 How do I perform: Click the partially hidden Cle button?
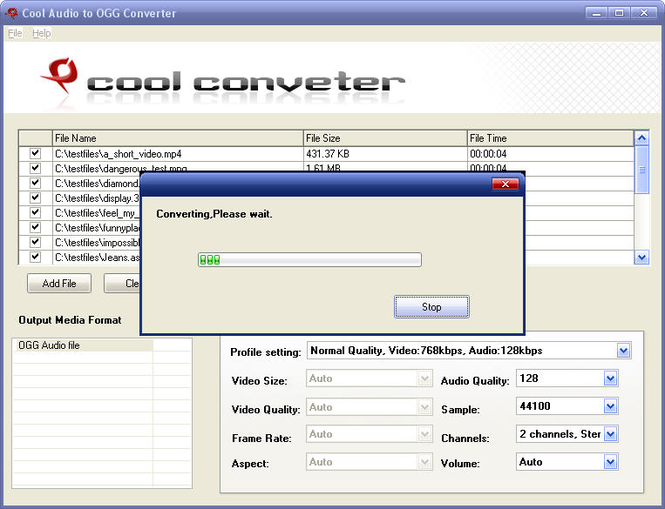coord(122,283)
